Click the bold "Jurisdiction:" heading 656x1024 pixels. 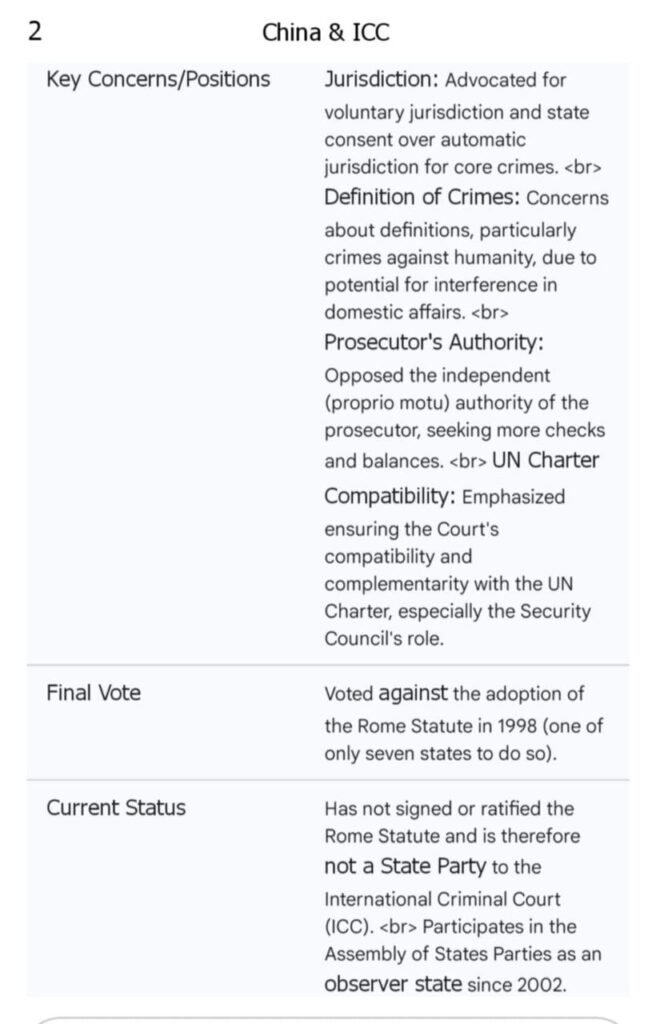[x=381, y=80]
